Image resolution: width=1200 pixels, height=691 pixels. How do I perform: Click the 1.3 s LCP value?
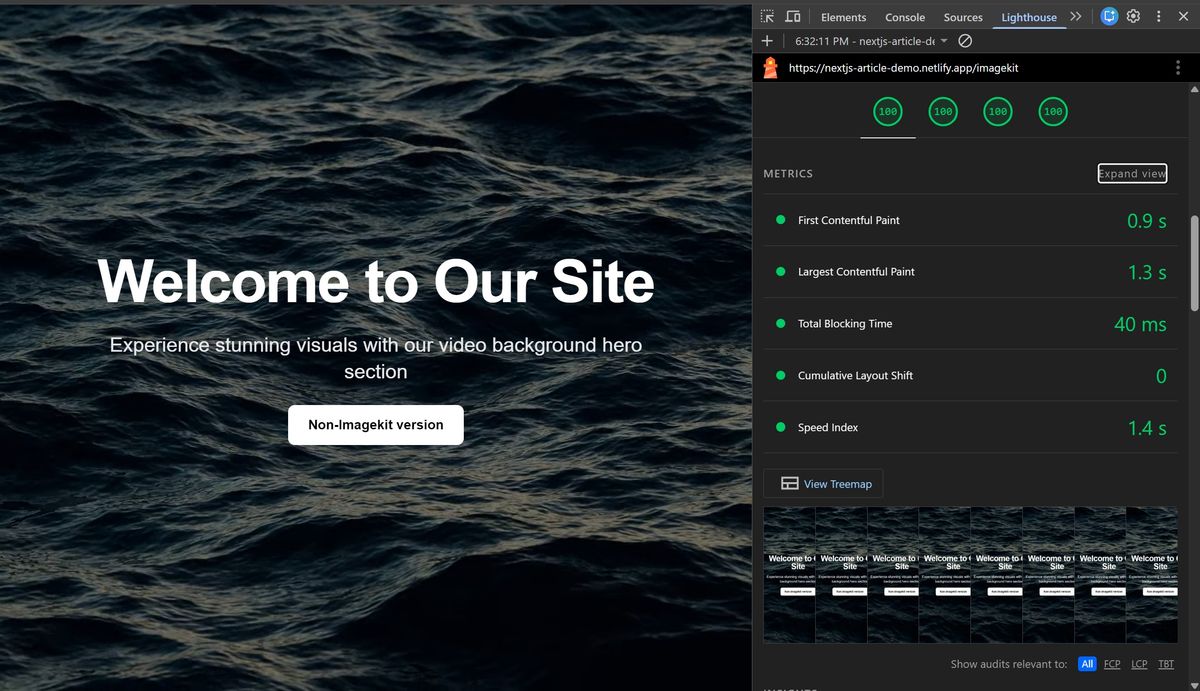pyautogui.click(x=1146, y=272)
